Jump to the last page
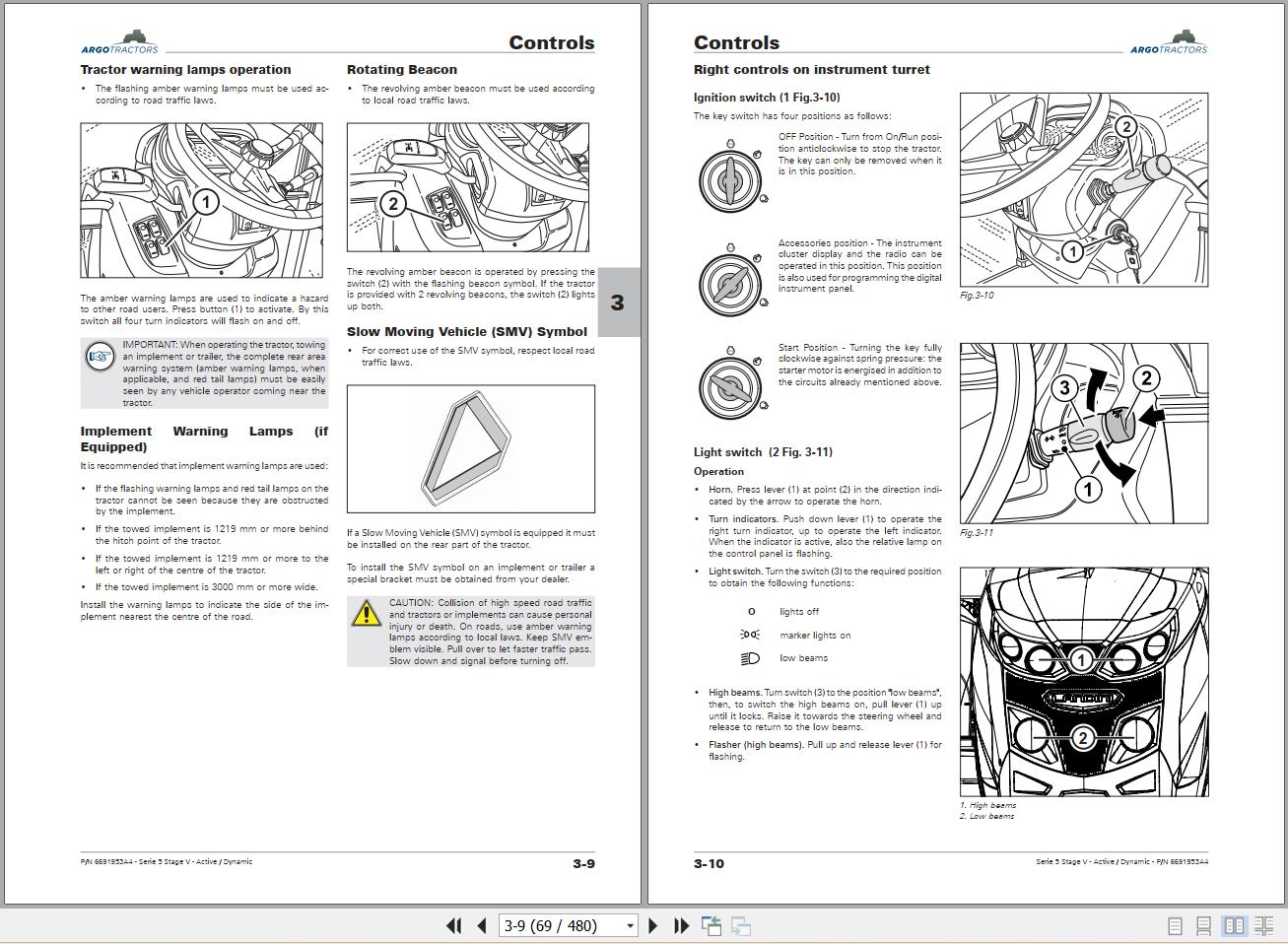Screen dimensions: 1288x944 (681, 925)
